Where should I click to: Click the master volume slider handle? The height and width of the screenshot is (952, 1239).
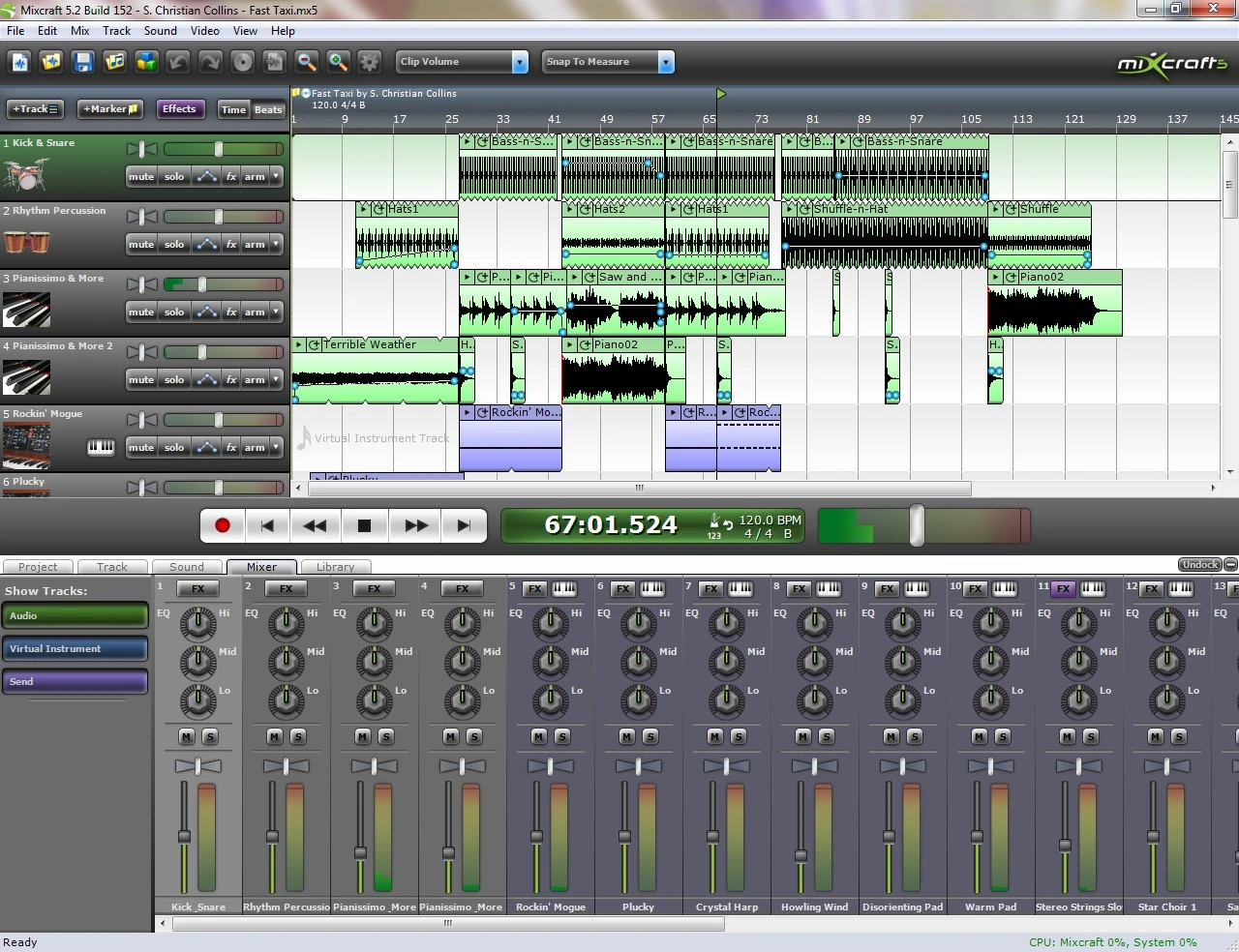pos(917,525)
